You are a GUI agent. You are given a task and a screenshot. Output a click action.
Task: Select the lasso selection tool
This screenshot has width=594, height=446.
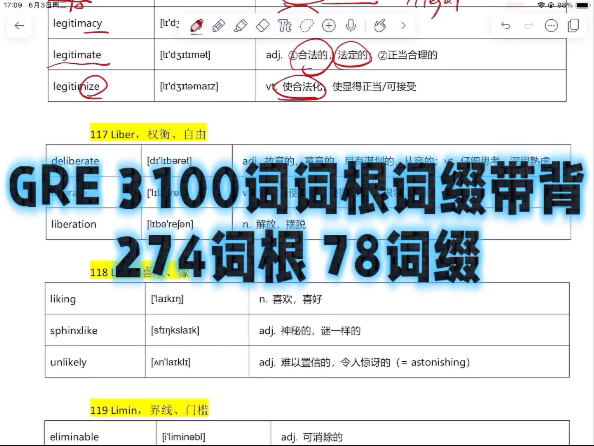306,26
